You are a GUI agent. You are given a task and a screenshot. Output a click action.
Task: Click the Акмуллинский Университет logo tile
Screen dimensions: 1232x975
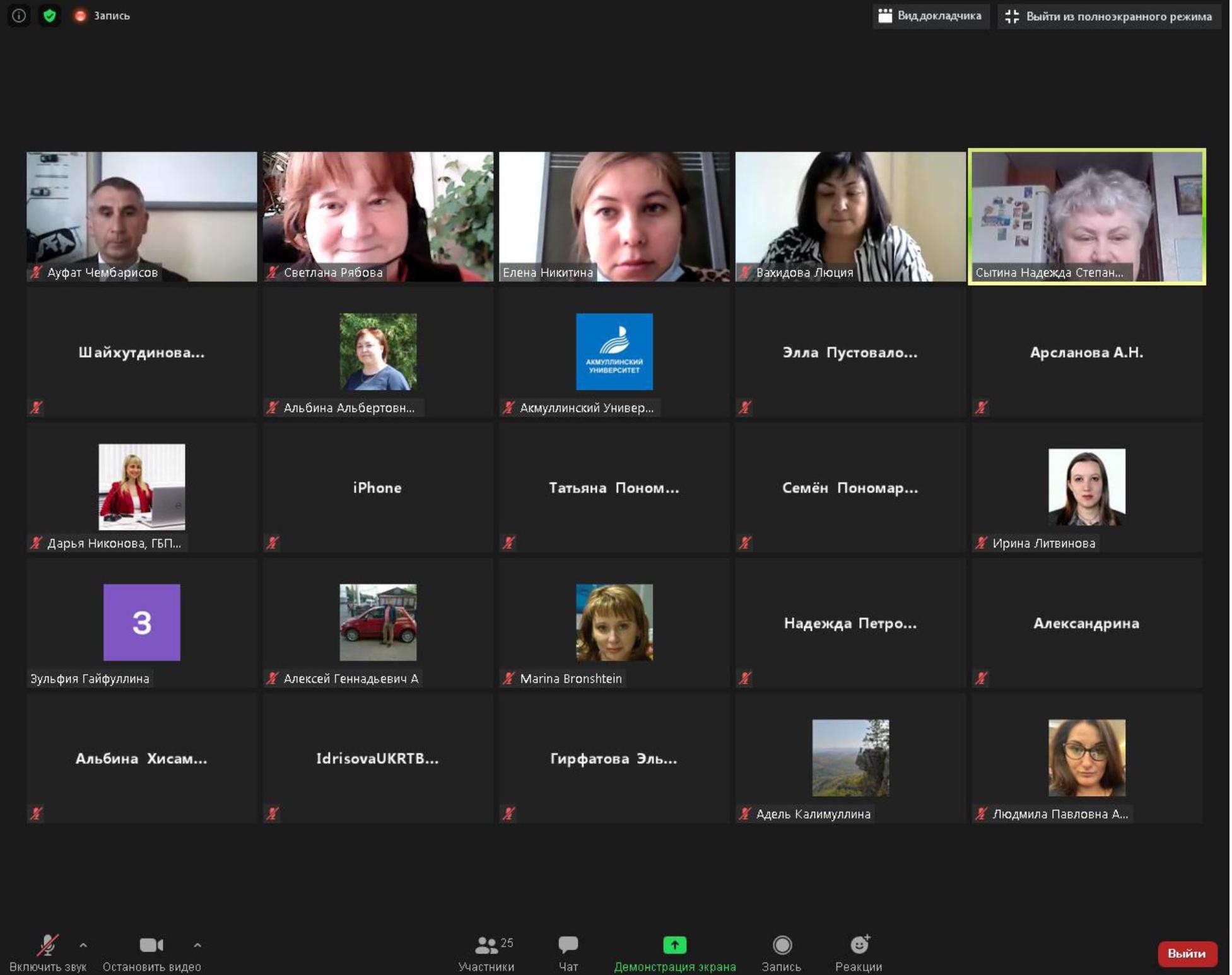click(614, 352)
